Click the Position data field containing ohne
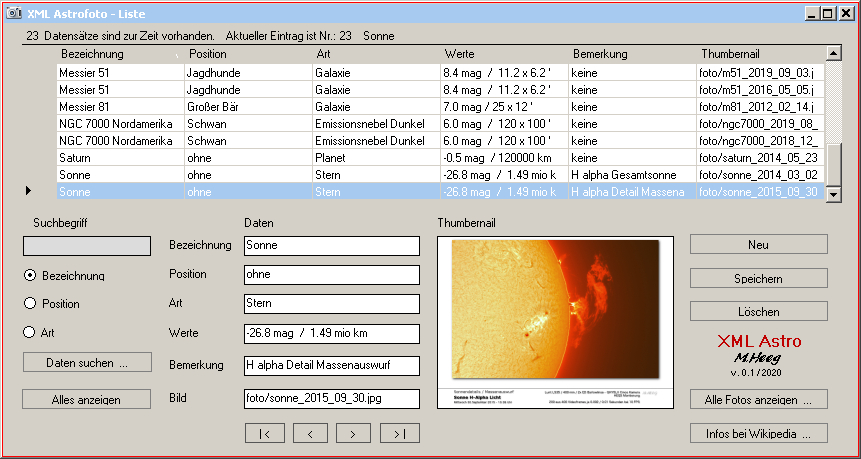Viewport: 861px width, 459px height. [332, 275]
